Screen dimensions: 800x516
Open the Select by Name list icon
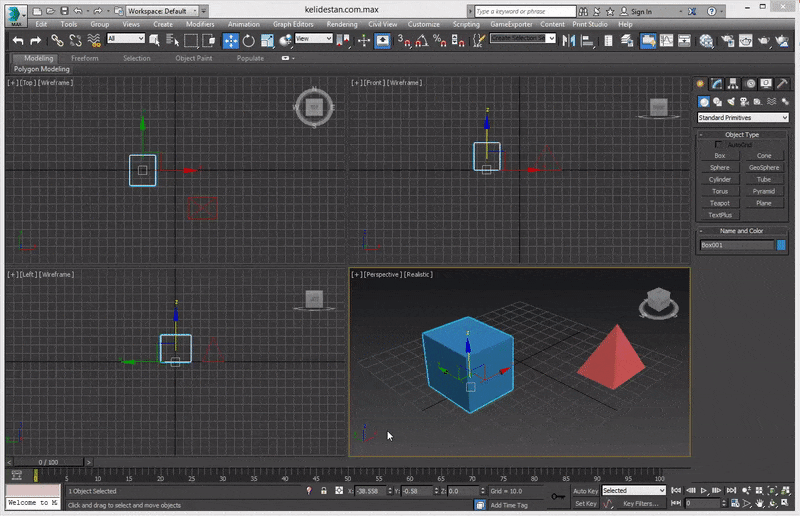click(172, 41)
